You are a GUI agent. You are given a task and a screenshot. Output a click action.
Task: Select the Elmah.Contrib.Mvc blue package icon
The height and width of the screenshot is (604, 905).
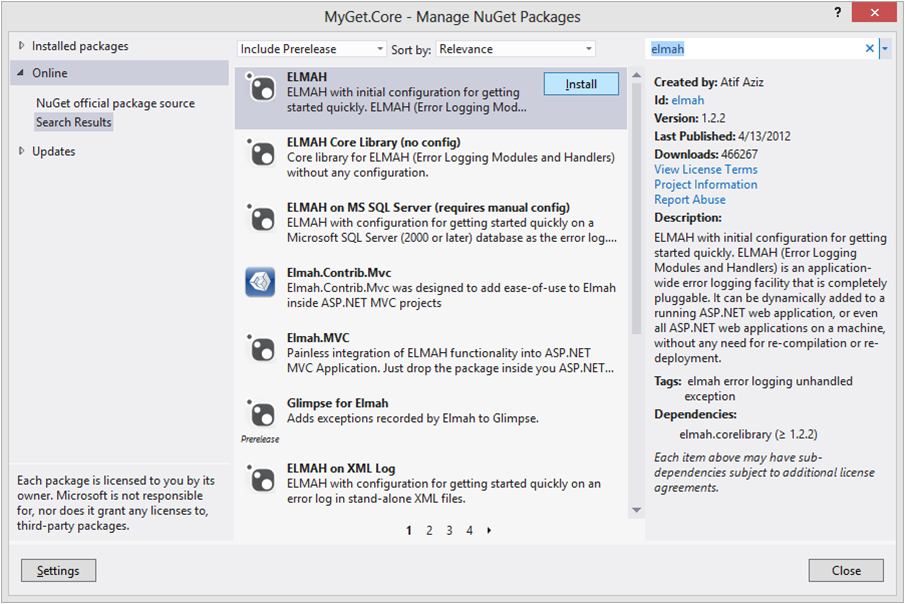260,282
